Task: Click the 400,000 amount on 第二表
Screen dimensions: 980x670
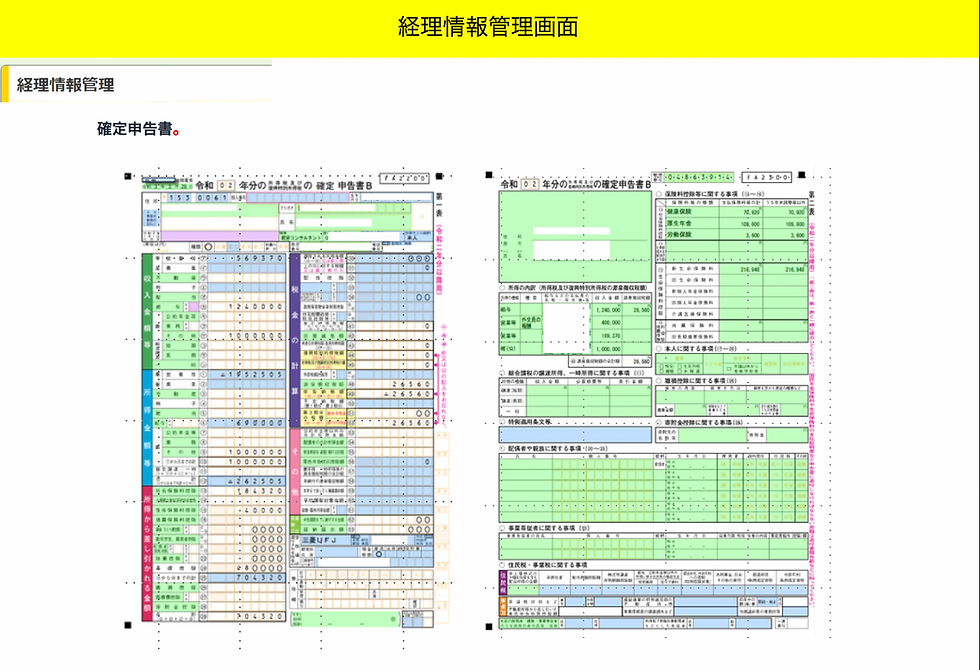Action: 611,322
